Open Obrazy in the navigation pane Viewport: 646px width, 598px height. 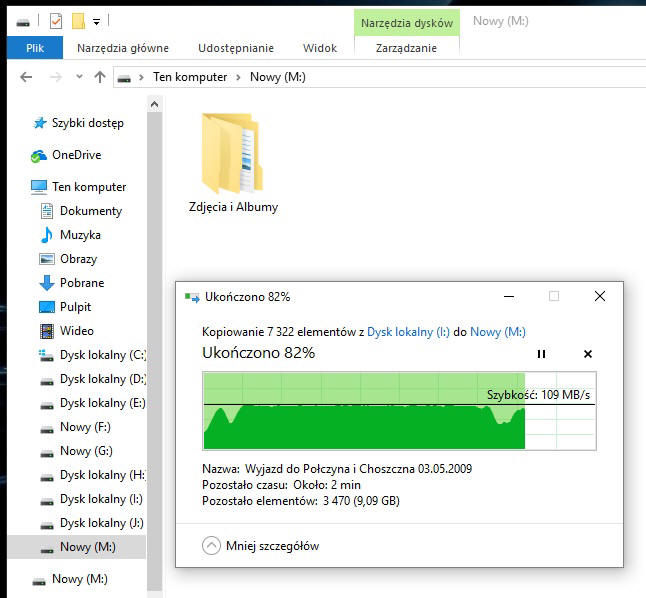point(78,258)
